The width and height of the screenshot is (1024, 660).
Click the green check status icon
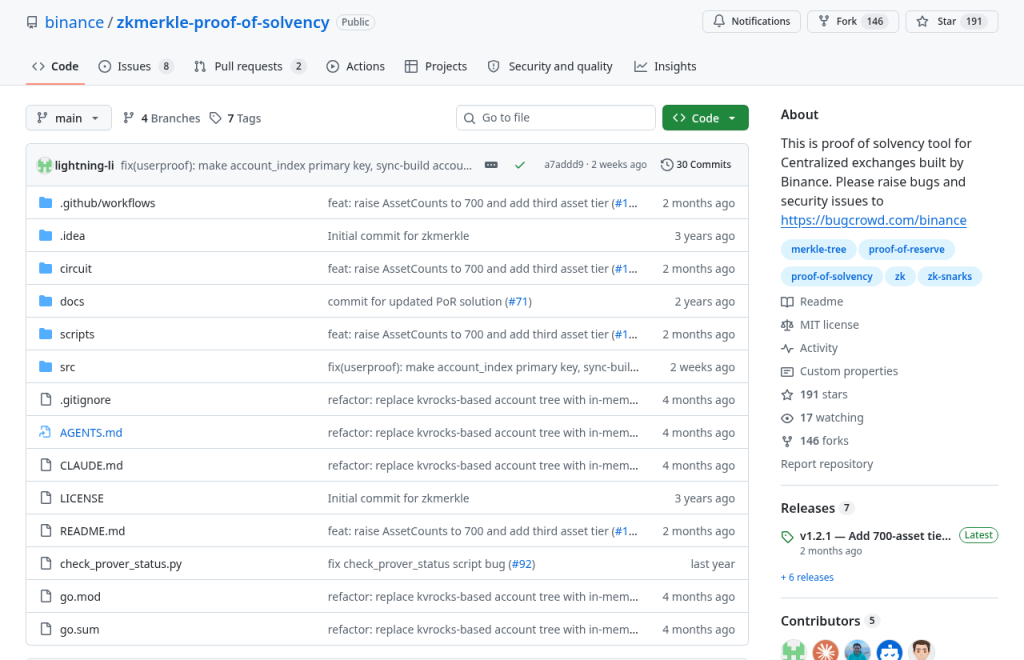520,165
